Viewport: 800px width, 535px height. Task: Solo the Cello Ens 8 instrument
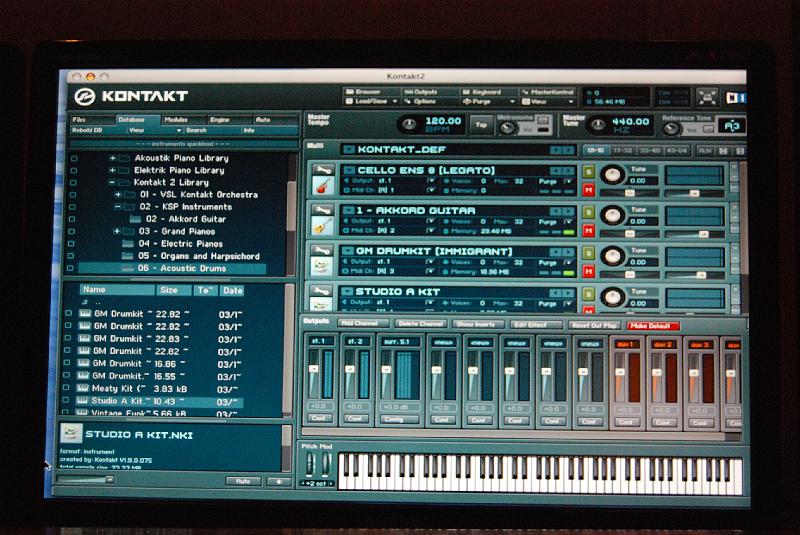pos(589,171)
